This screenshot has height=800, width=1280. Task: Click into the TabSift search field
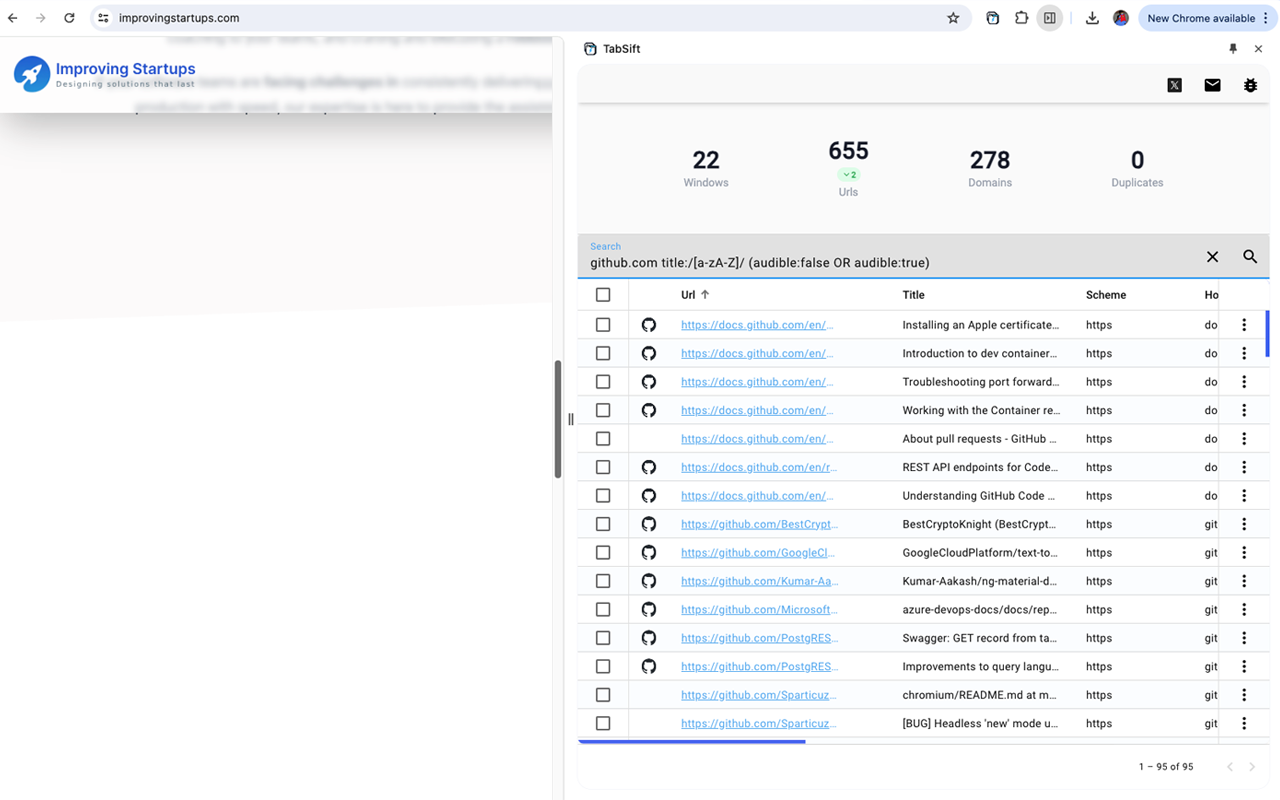click(x=890, y=263)
